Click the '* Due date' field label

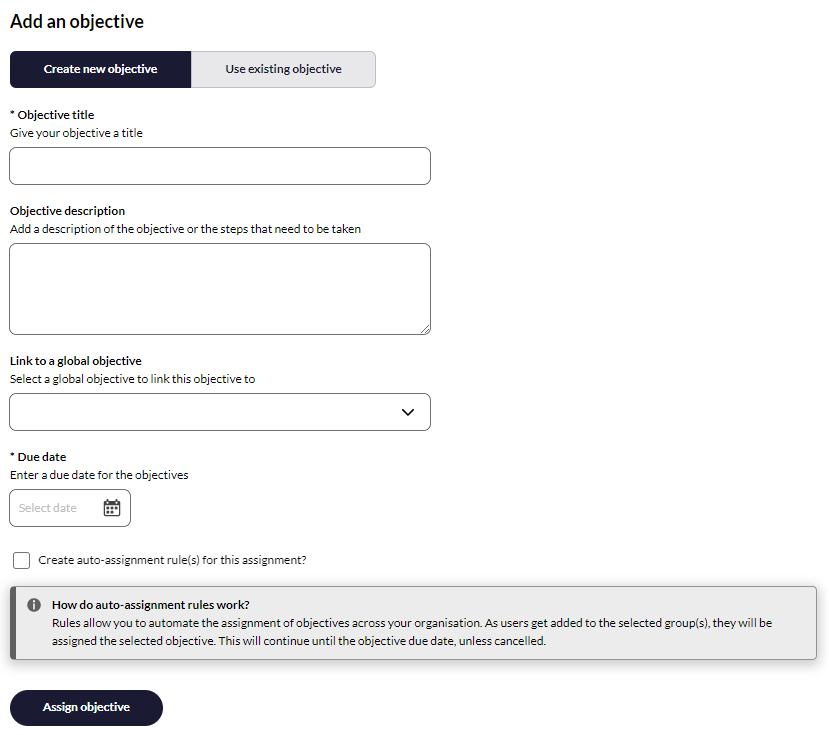coord(38,457)
